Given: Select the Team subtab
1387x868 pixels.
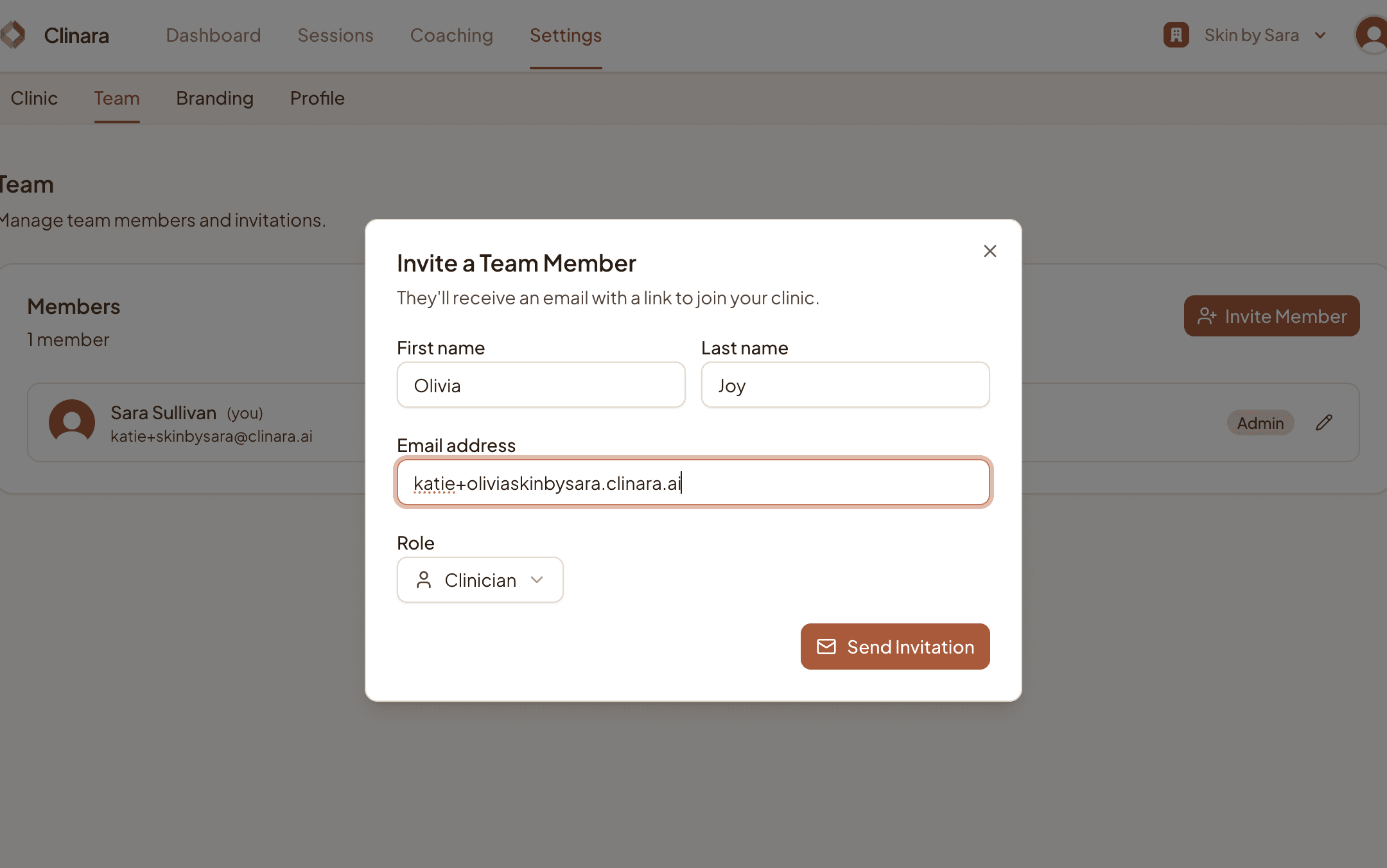Looking at the screenshot, I should point(117,98).
